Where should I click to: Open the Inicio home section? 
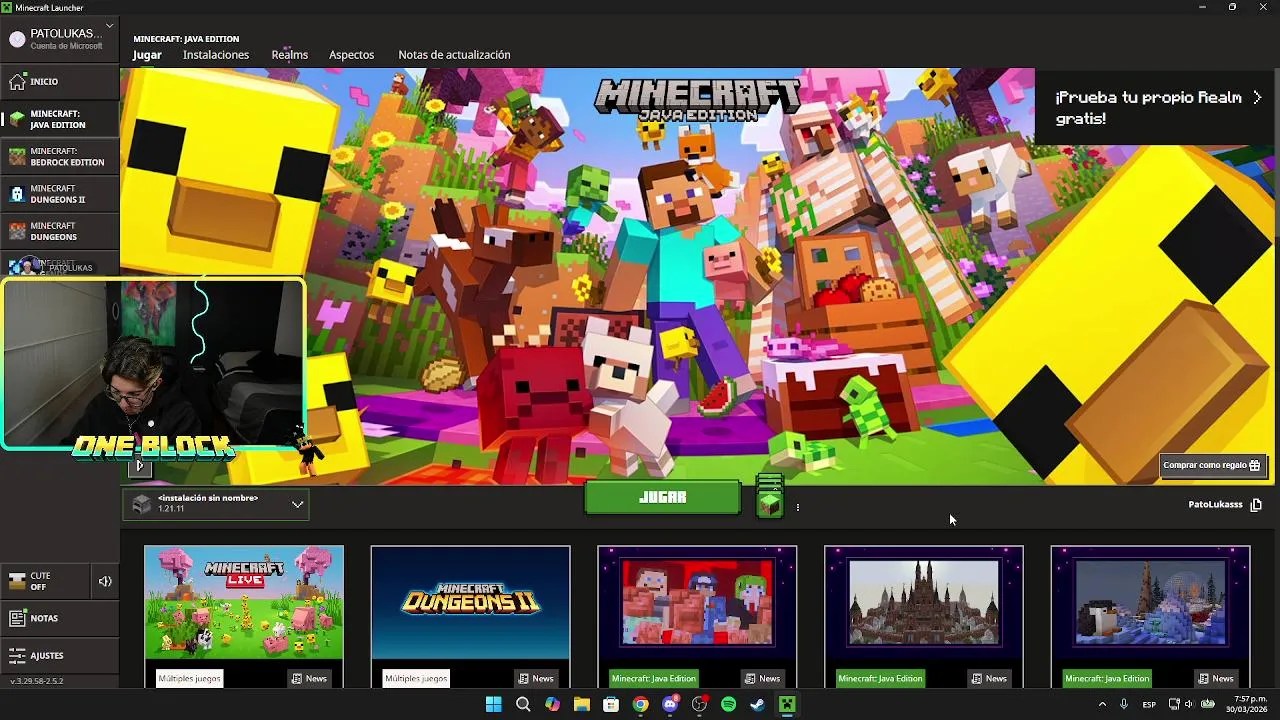pos(60,81)
